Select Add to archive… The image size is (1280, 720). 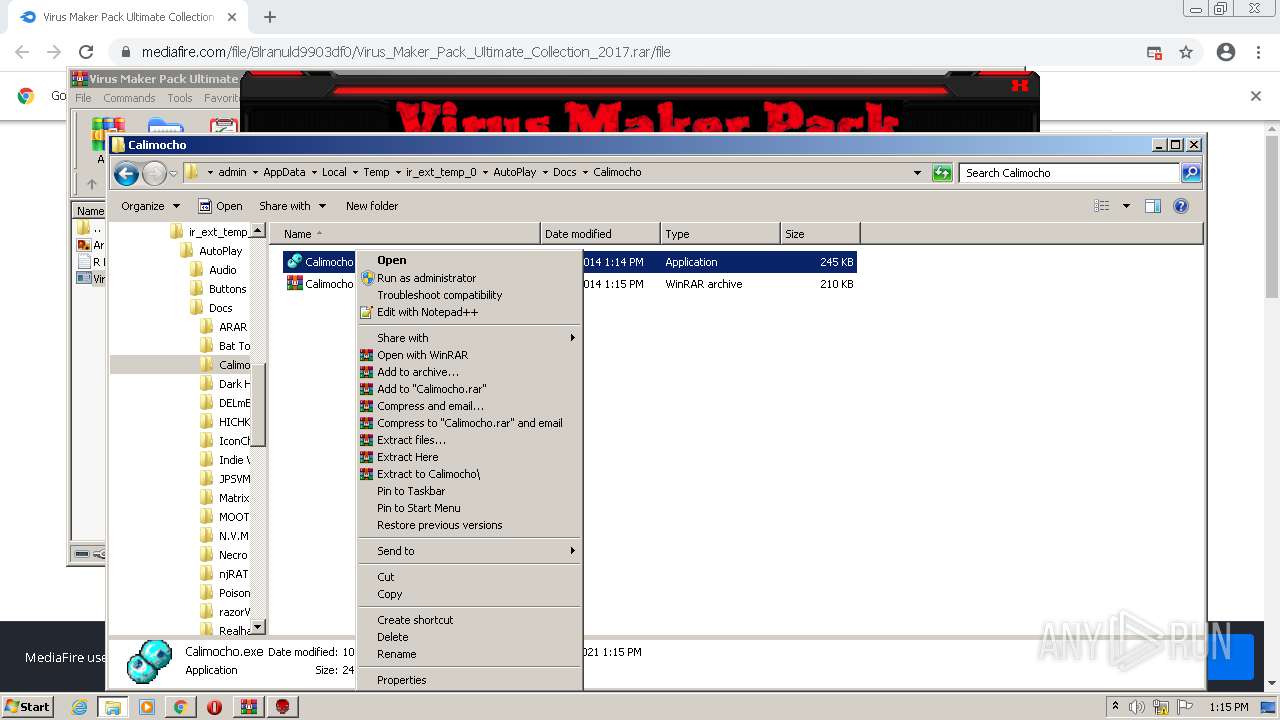click(418, 372)
